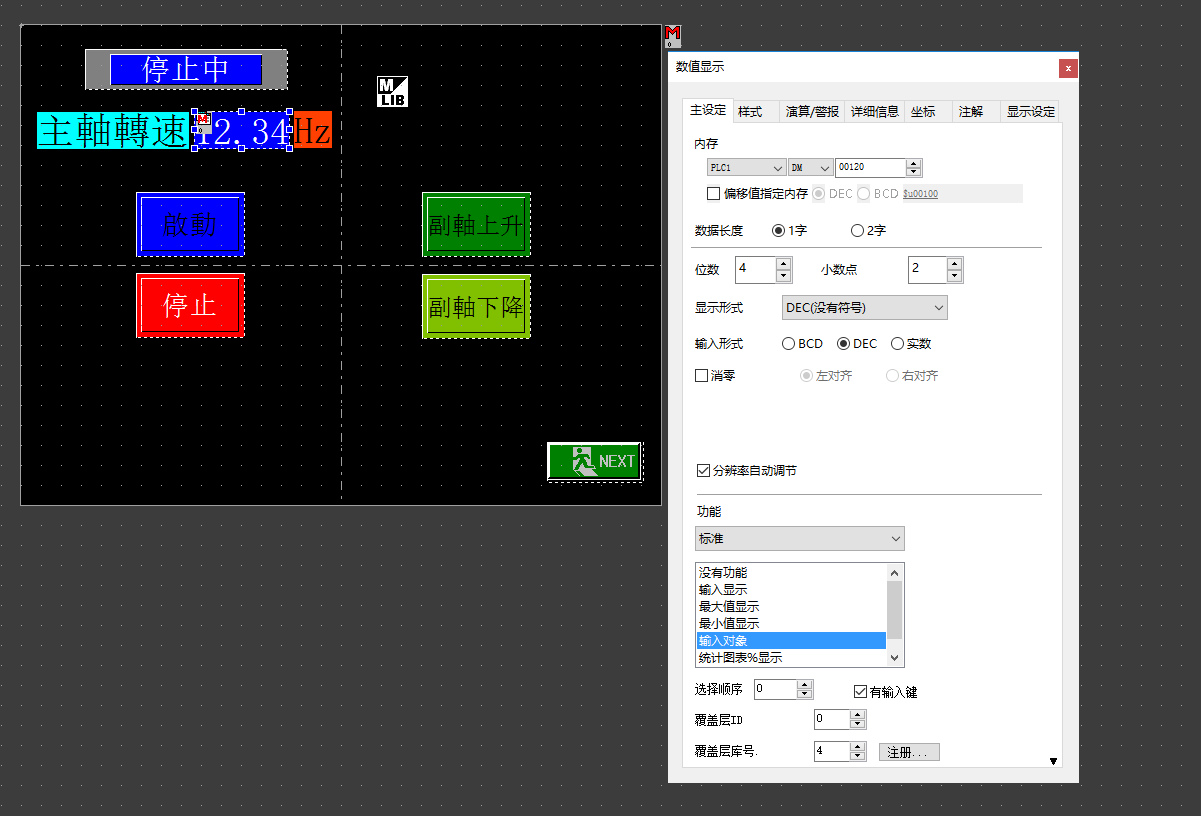Open the 显示形式 DEC dropdown
This screenshot has width=1201, height=816.
tap(864, 308)
